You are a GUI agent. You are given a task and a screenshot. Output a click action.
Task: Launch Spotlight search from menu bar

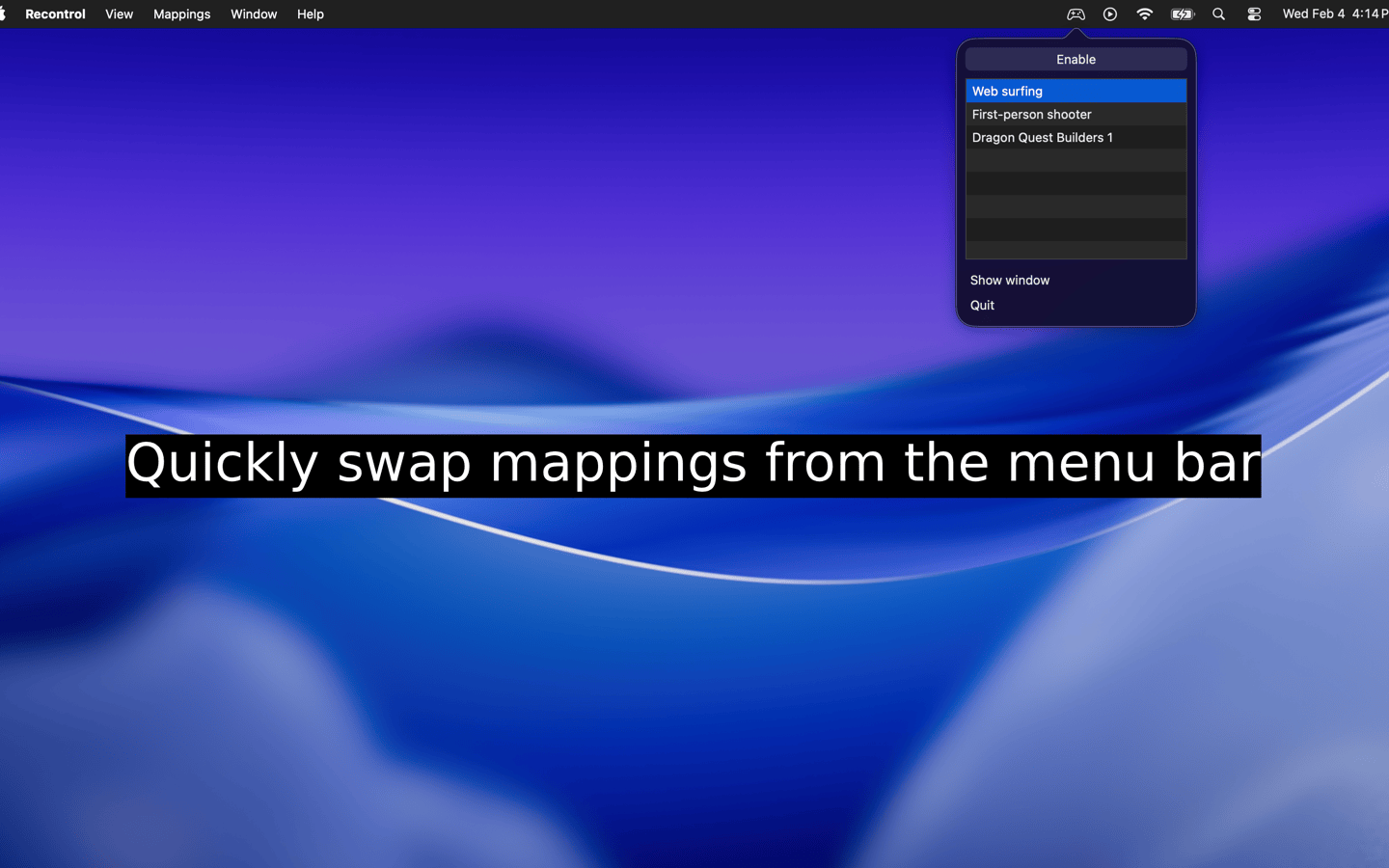pos(1218,14)
